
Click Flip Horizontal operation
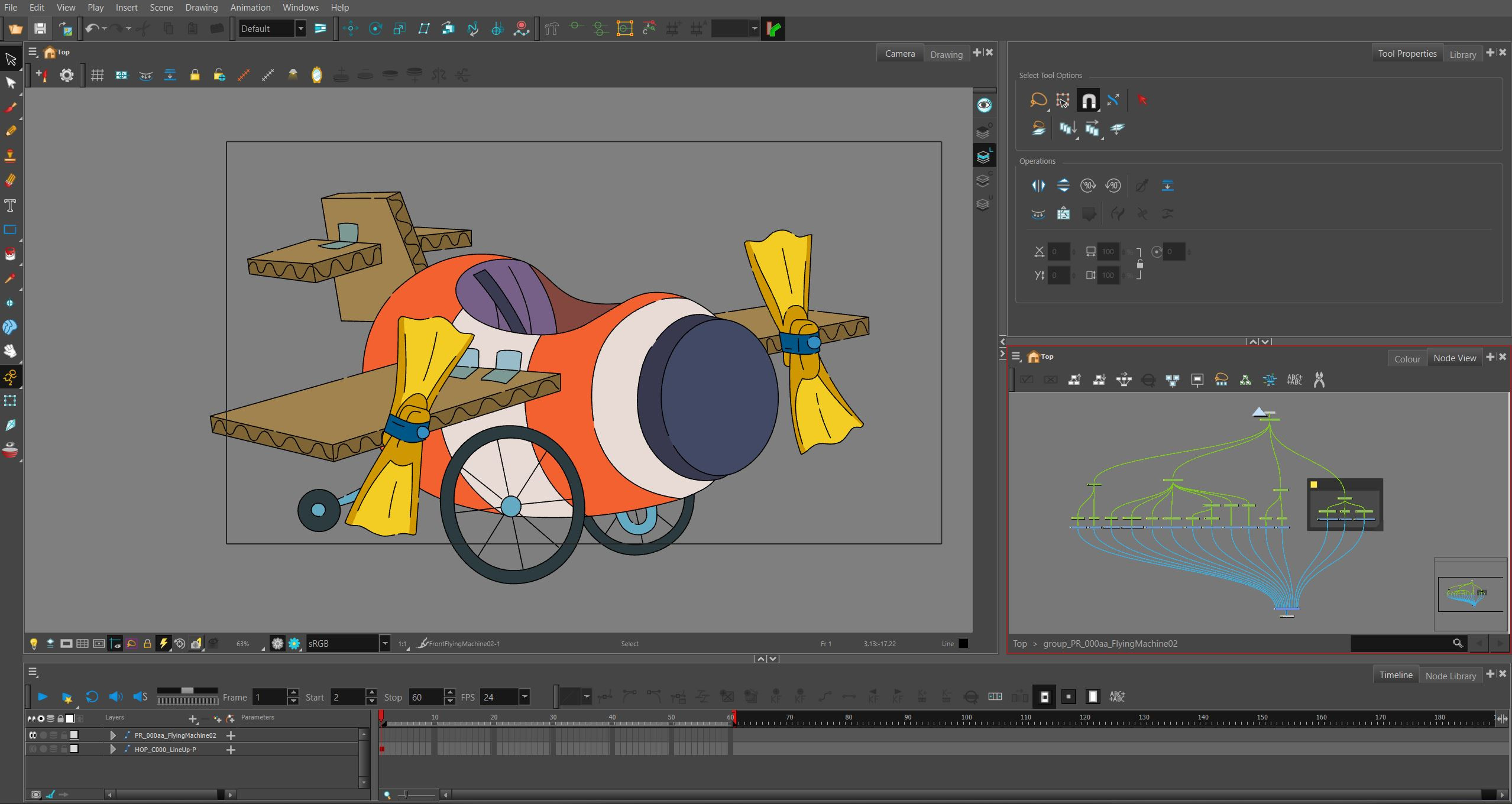pyautogui.click(x=1038, y=186)
